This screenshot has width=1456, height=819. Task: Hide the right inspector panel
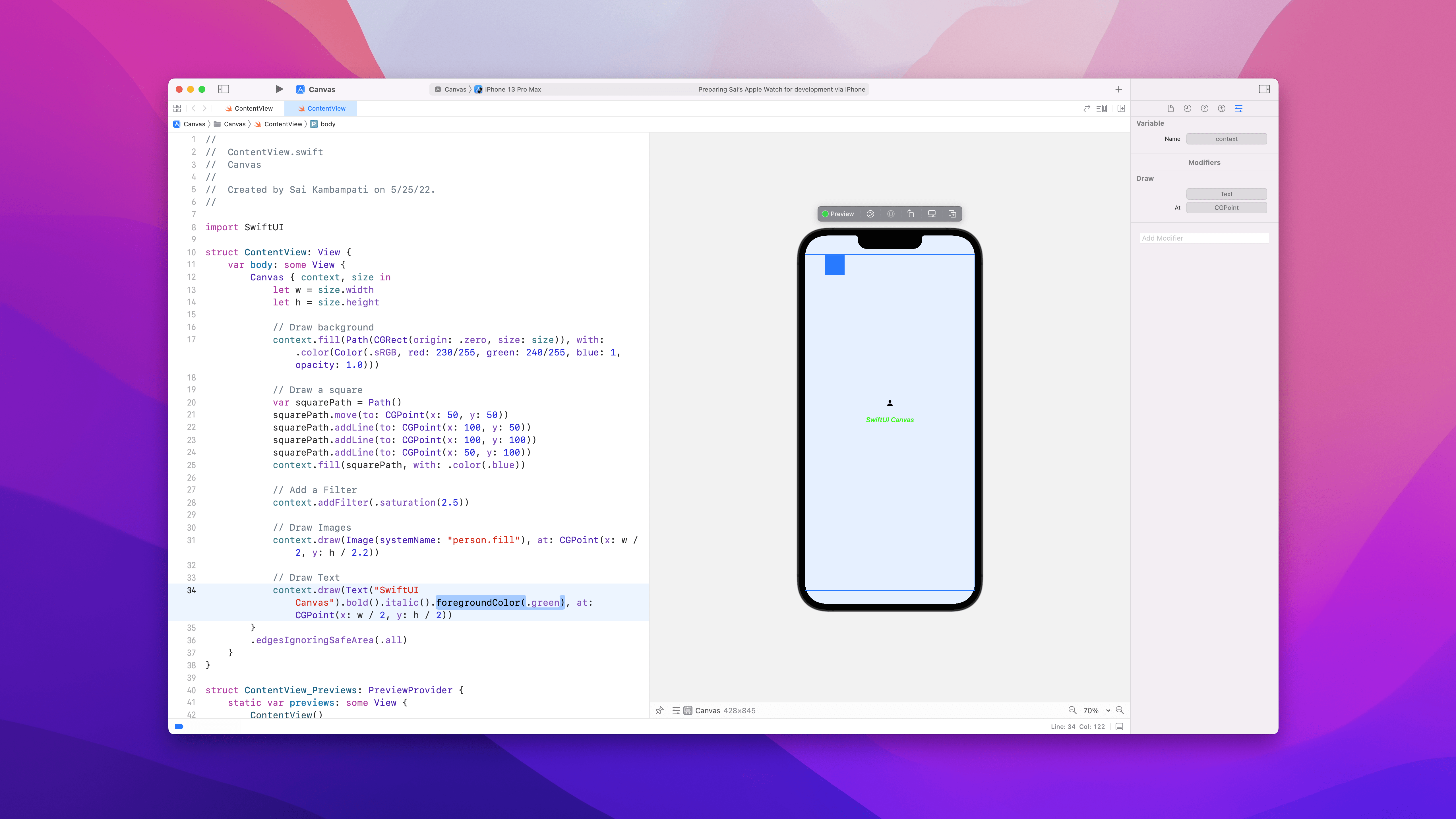pyautogui.click(x=1264, y=89)
